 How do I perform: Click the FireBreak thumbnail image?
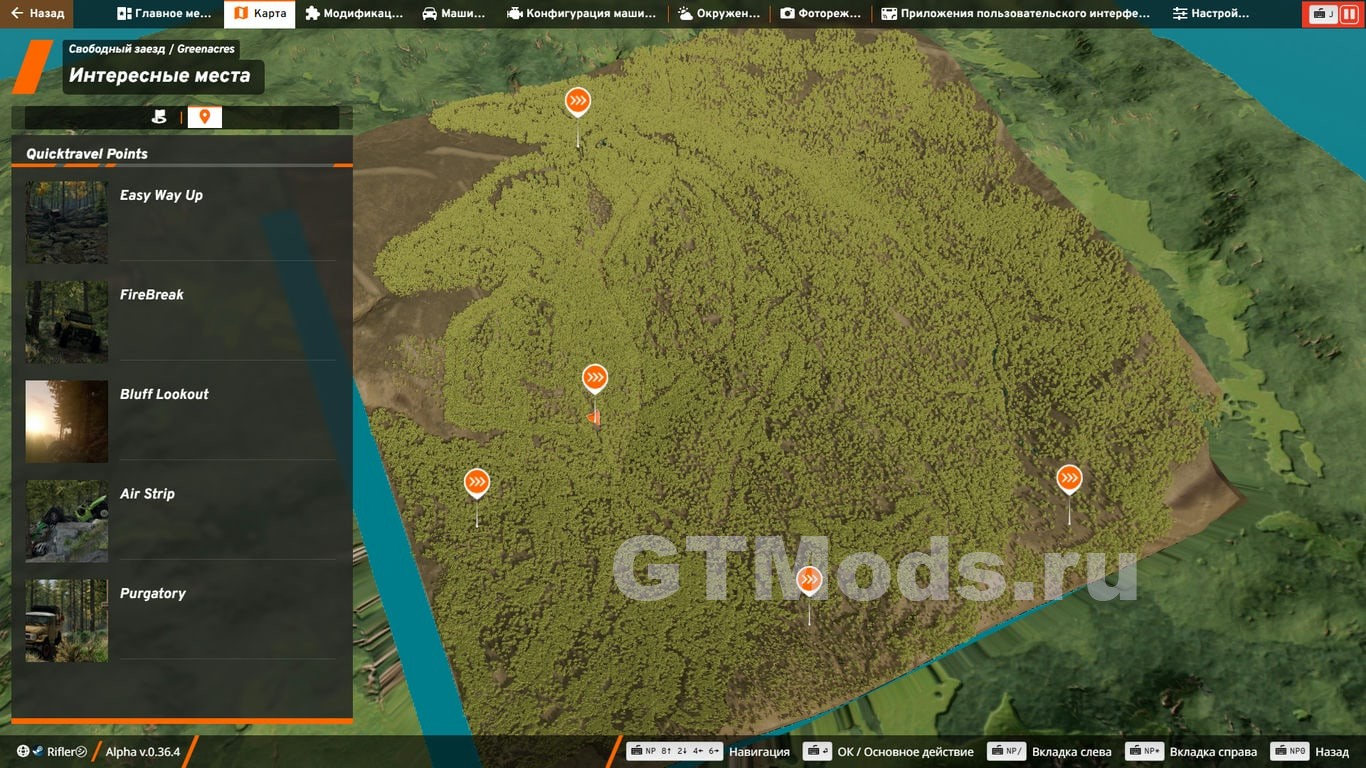[67, 322]
